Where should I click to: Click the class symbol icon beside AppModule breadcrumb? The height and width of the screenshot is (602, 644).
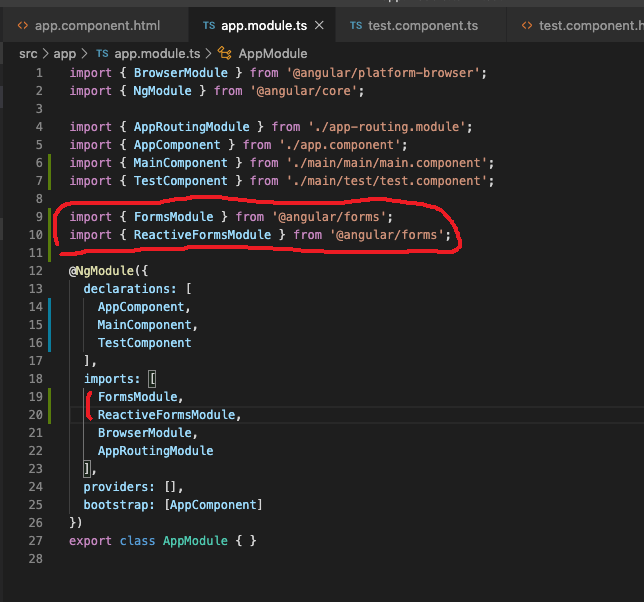[x=225, y=53]
